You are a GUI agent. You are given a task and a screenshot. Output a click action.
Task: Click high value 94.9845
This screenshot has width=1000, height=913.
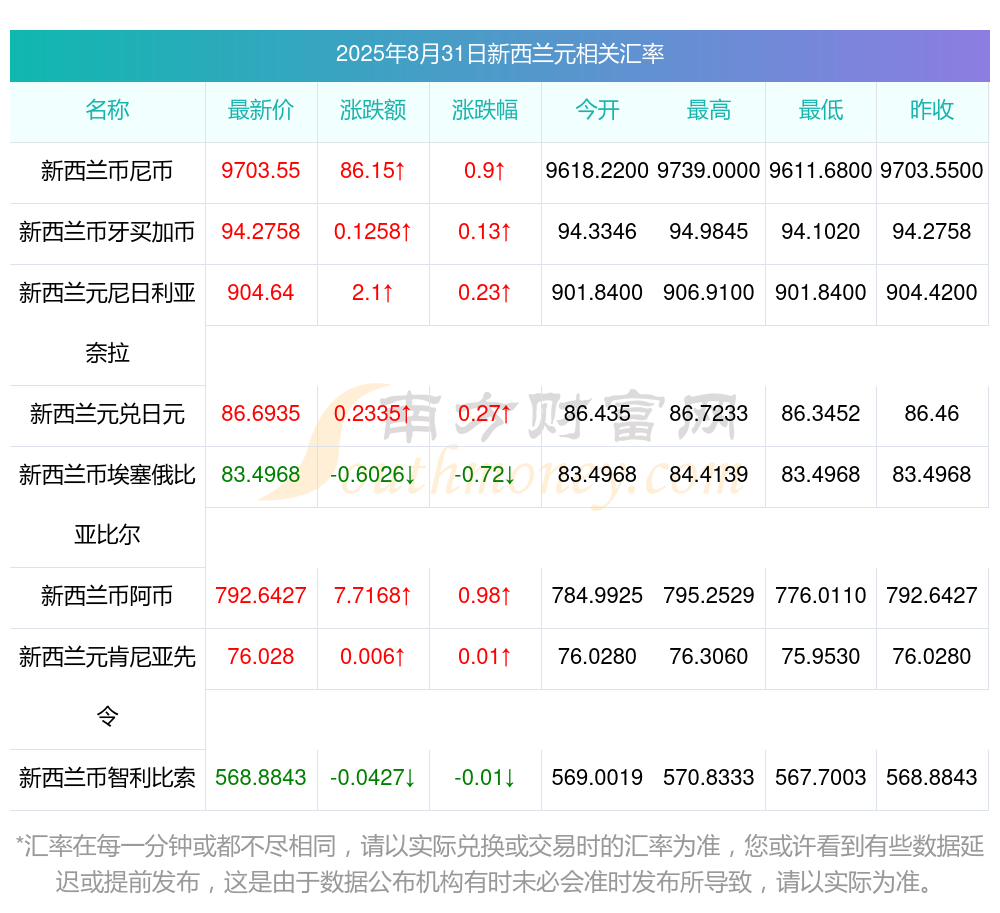pos(709,231)
